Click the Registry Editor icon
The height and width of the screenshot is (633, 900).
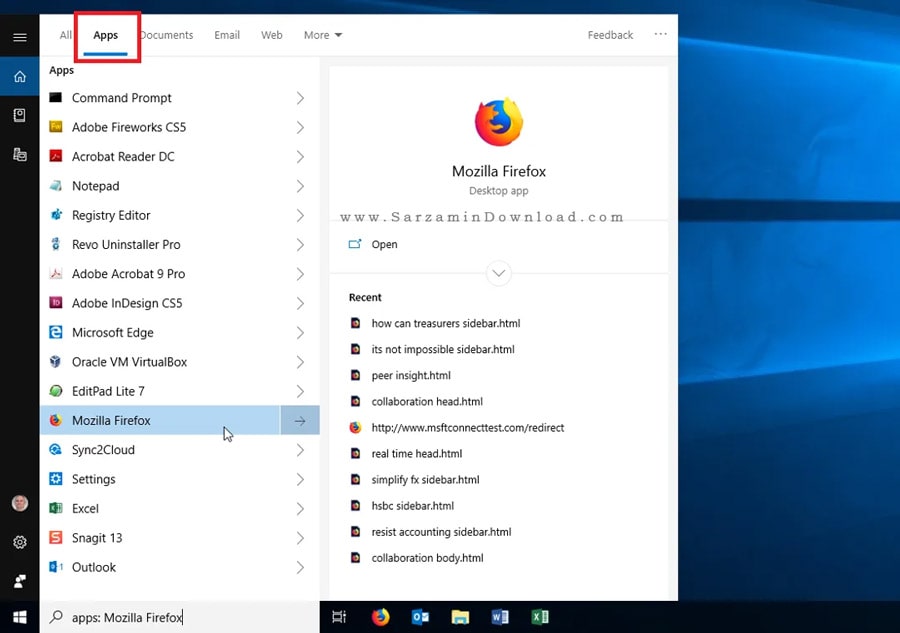[56, 215]
